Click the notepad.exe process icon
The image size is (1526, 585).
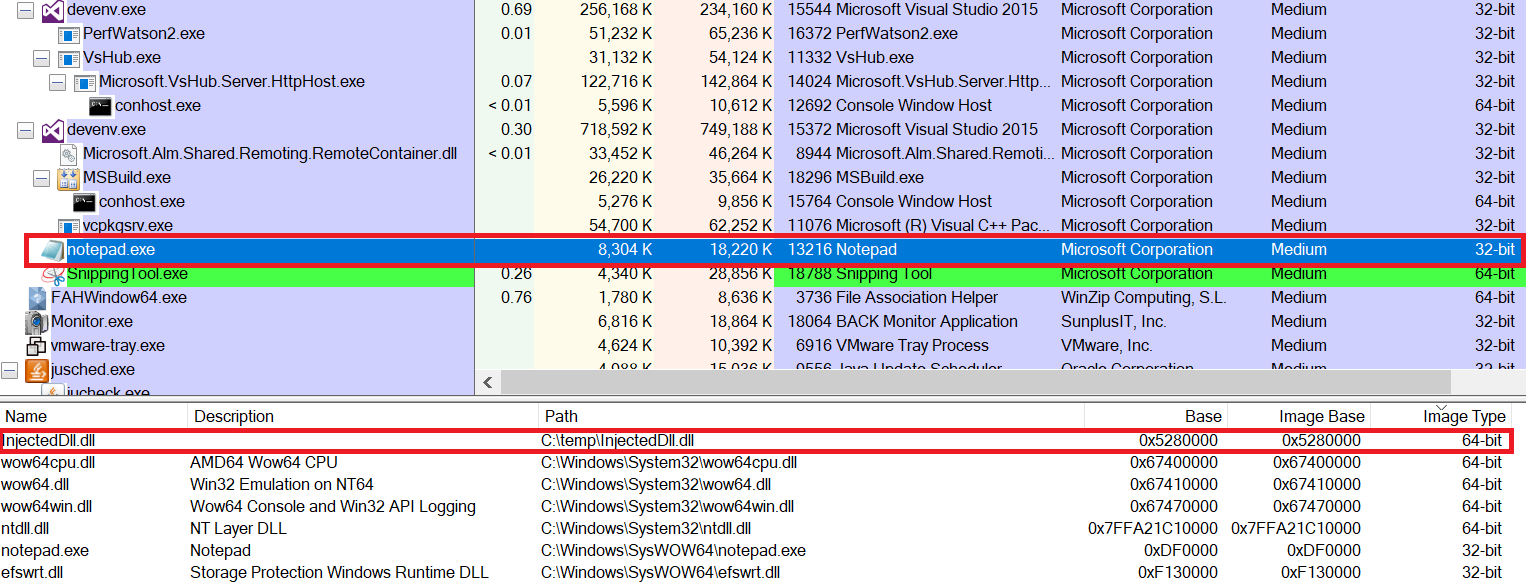point(51,251)
